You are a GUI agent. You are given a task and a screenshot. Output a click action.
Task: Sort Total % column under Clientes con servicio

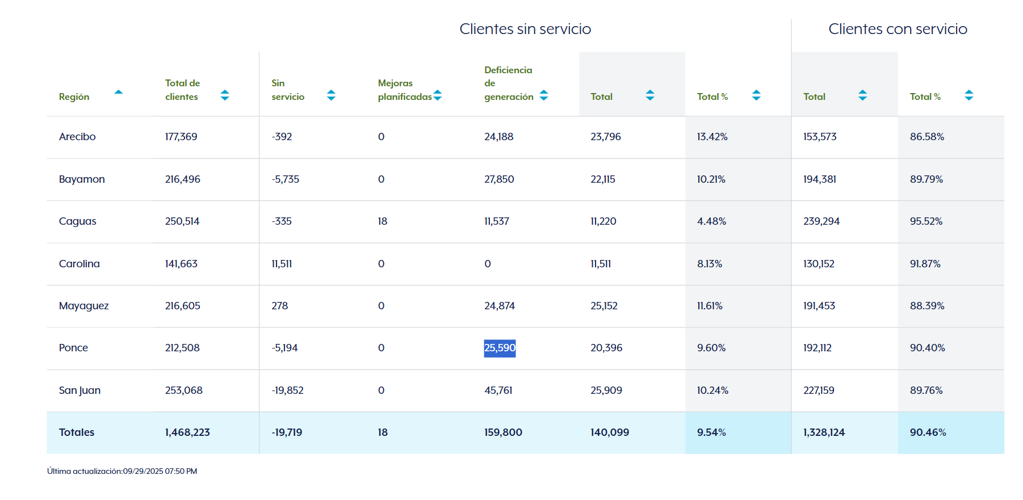[968, 96]
